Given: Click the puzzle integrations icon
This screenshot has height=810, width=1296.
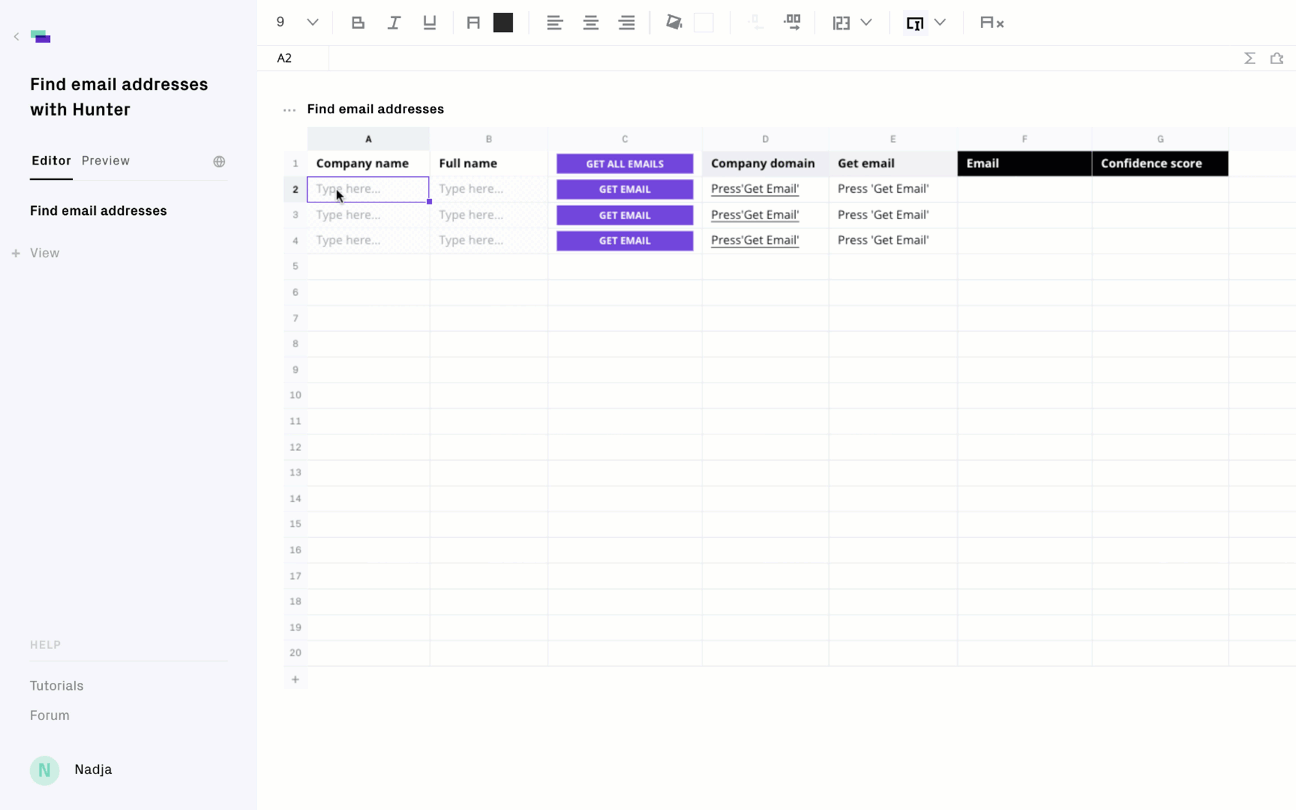Looking at the screenshot, I should pyautogui.click(x=1277, y=58).
